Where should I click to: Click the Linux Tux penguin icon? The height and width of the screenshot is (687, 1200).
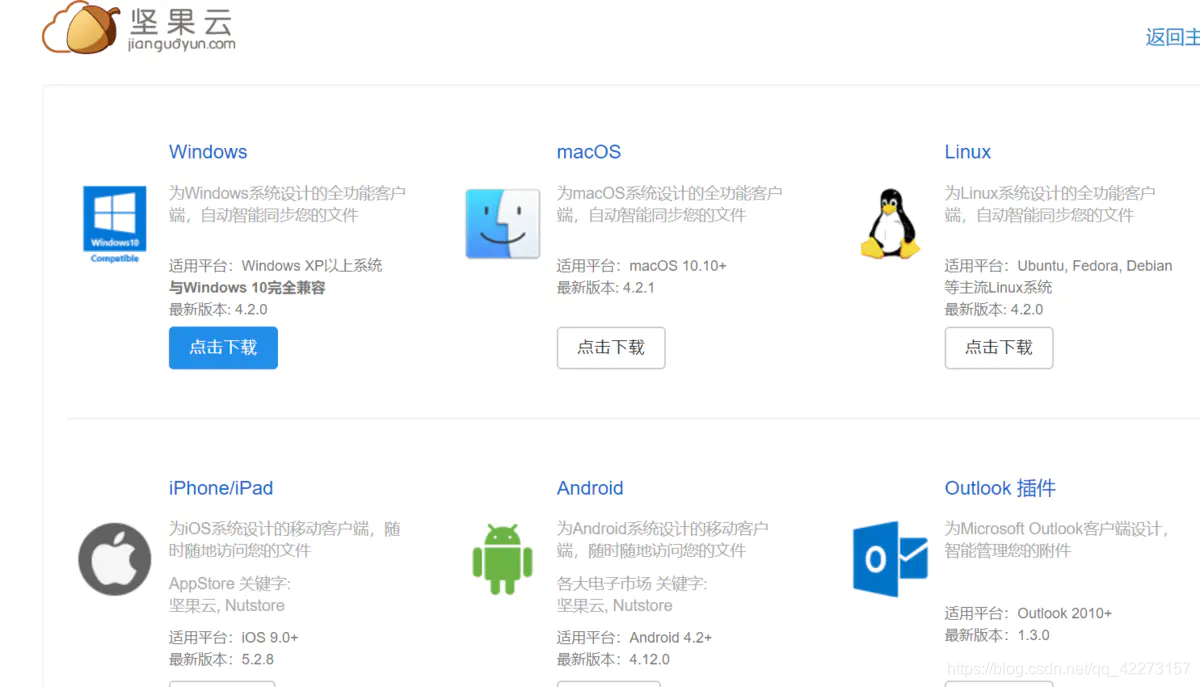pos(890,224)
